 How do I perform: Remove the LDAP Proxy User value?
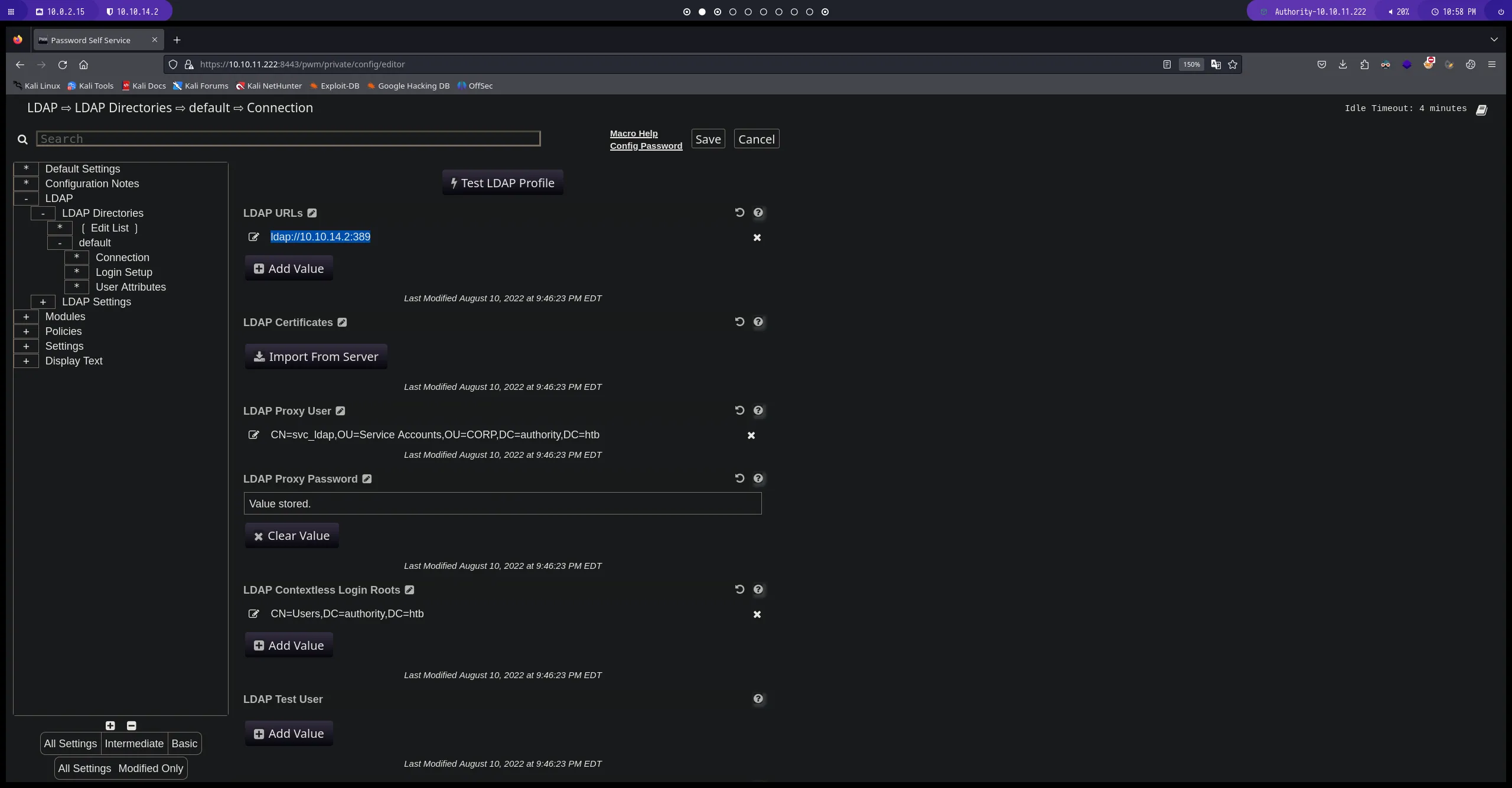click(751, 435)
